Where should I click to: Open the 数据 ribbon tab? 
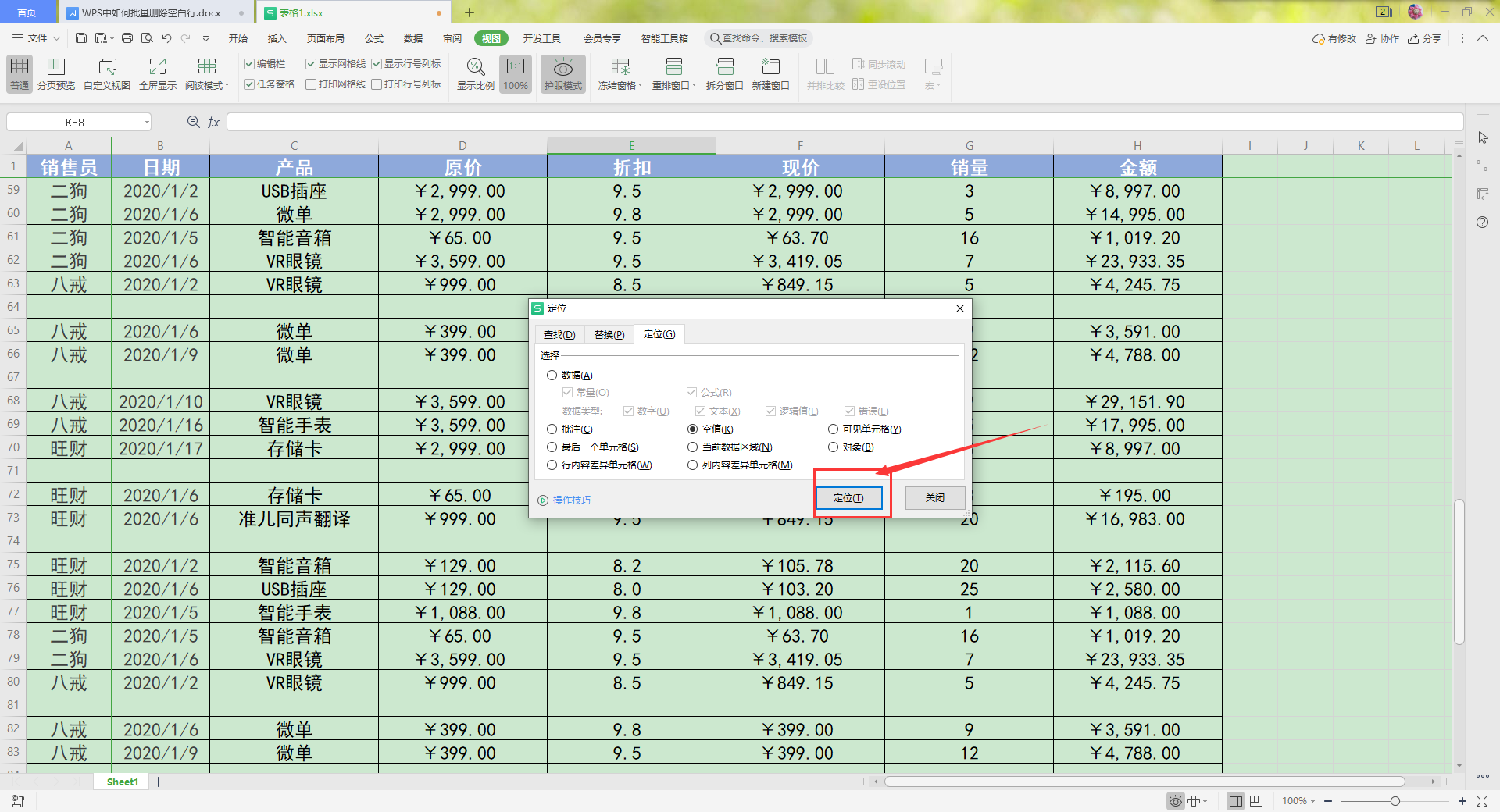pos(412,38)
